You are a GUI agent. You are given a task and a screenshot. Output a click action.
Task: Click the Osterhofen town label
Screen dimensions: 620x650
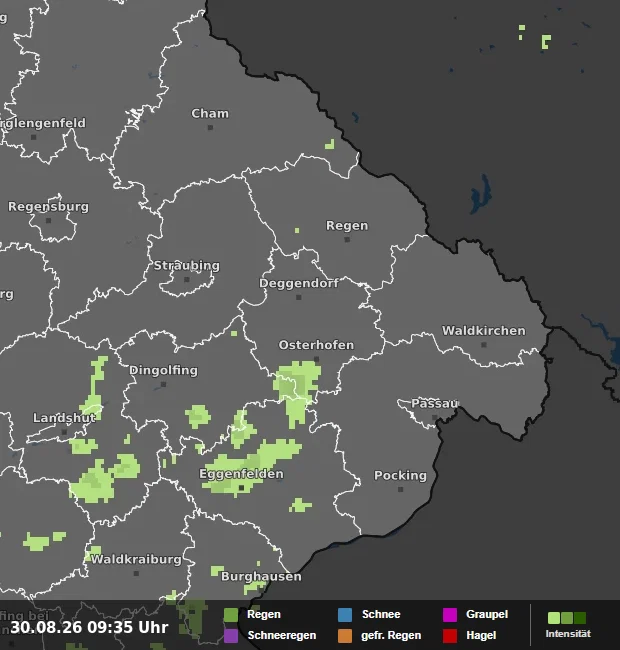(x=316, y=345)
